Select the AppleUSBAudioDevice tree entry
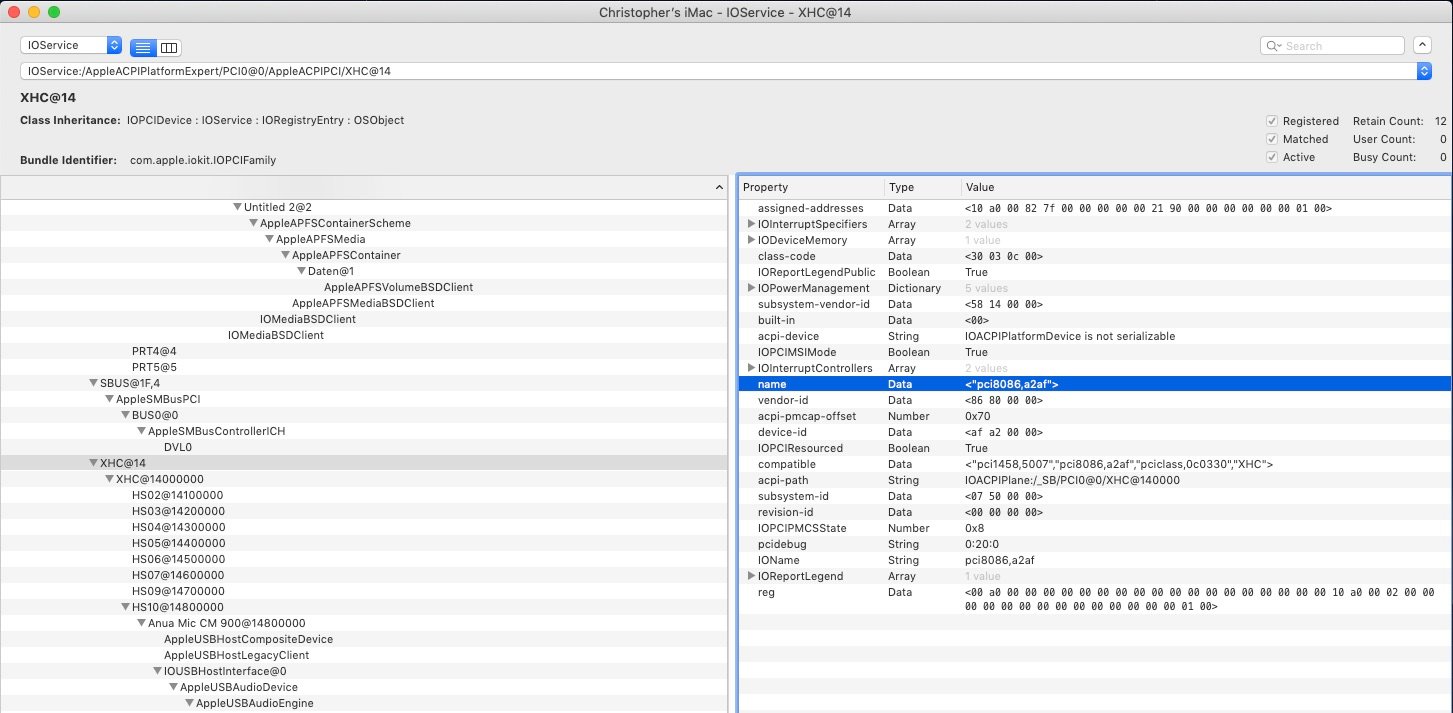 coord(238,687)
